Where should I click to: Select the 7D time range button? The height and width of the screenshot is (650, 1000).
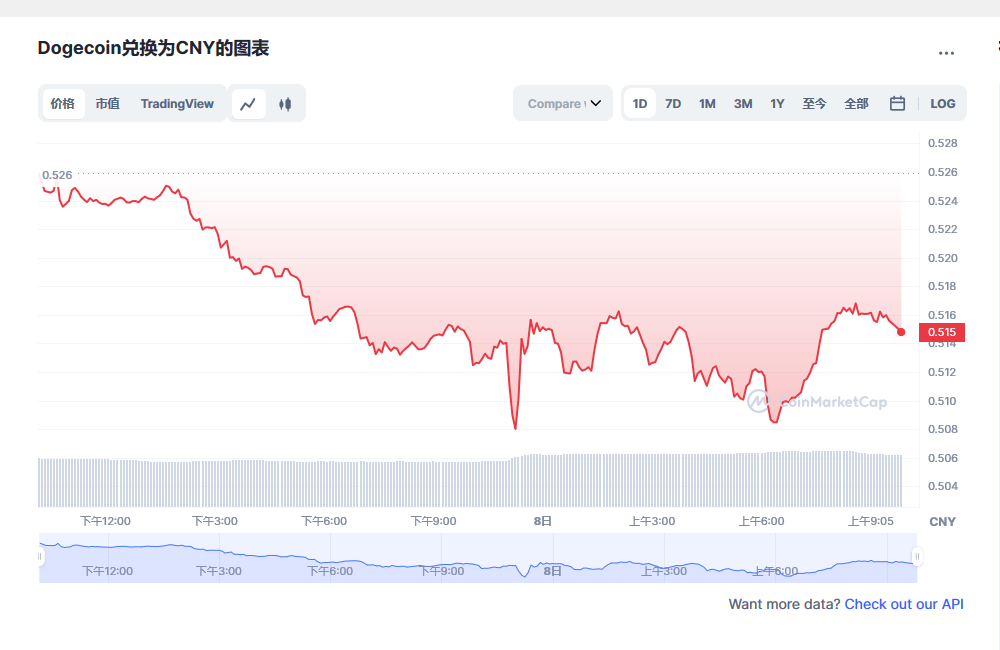[x=673, y=103]
